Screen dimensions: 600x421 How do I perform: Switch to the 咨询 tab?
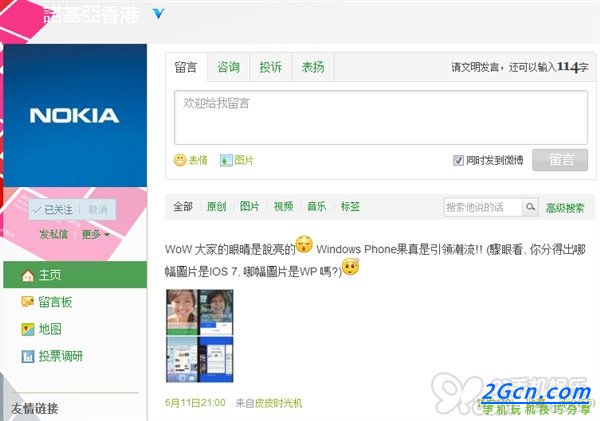[228, 67]
